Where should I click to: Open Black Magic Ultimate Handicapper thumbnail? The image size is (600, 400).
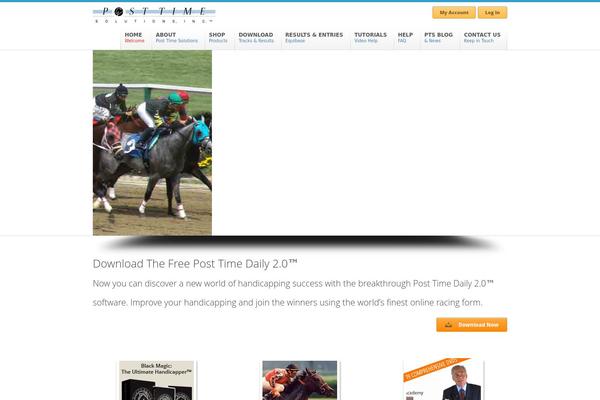point(157,380)
